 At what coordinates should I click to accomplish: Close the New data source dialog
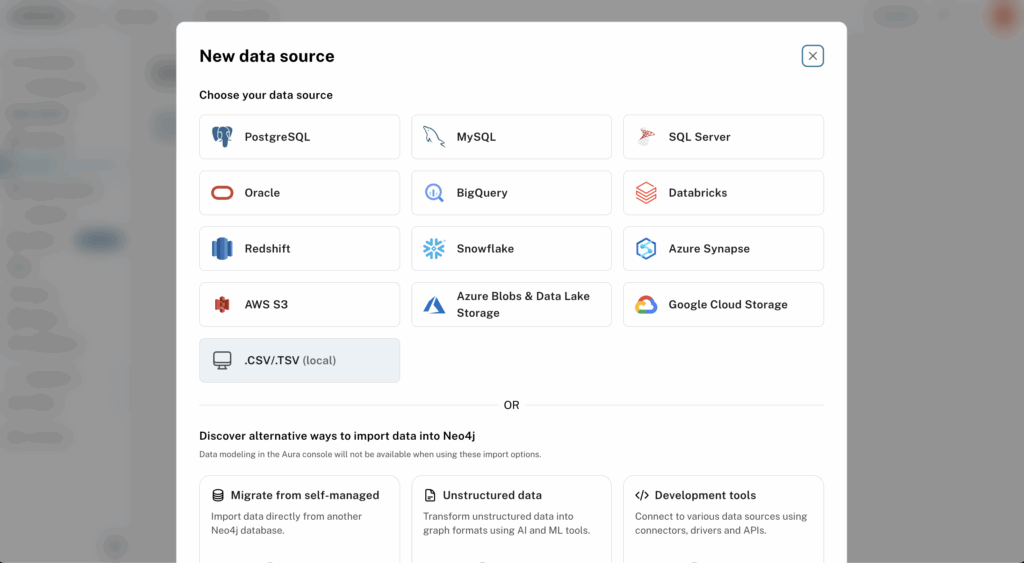click(x=813, y=56)
